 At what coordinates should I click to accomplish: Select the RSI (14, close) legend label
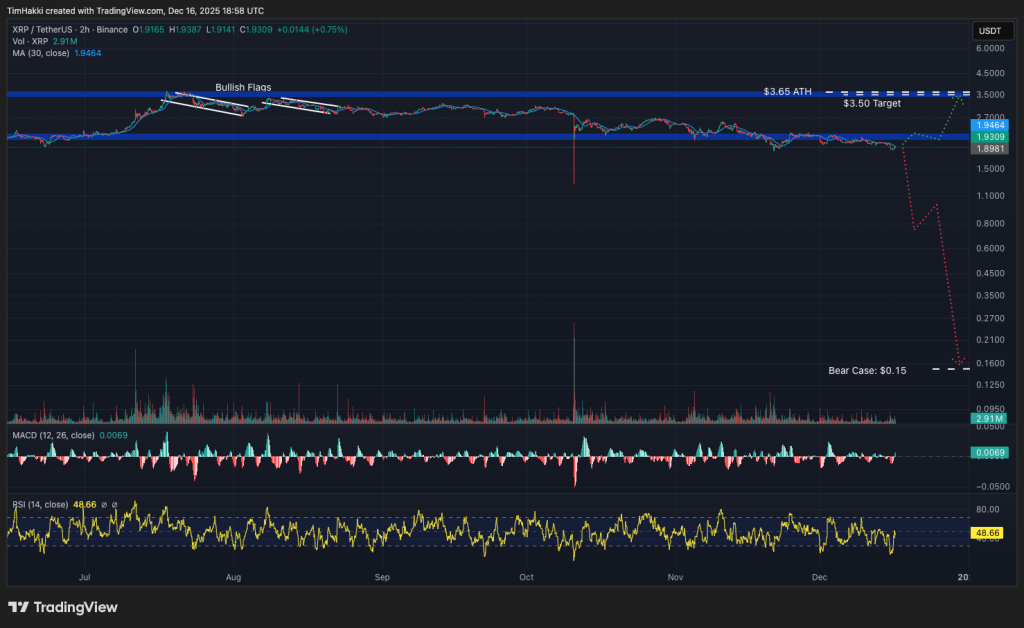pyautogui.click(x=39, y=505)
